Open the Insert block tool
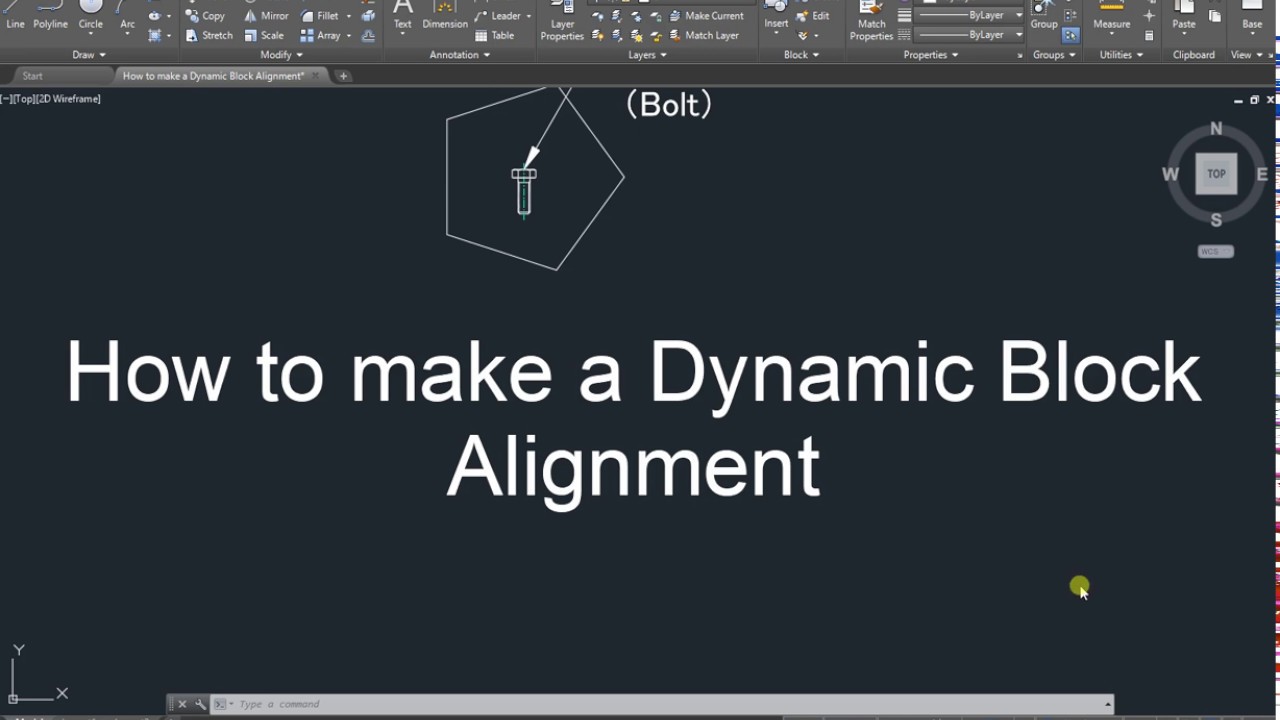Viewport: 1280px width, 720px height. pyautogui.click(x=776, y=17)
